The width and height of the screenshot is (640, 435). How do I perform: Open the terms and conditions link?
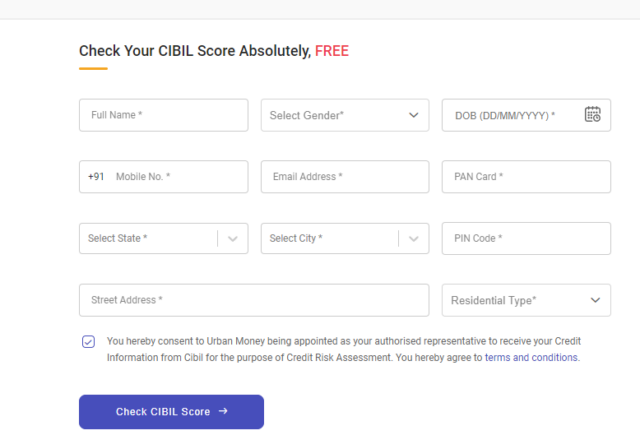(531, 358)
